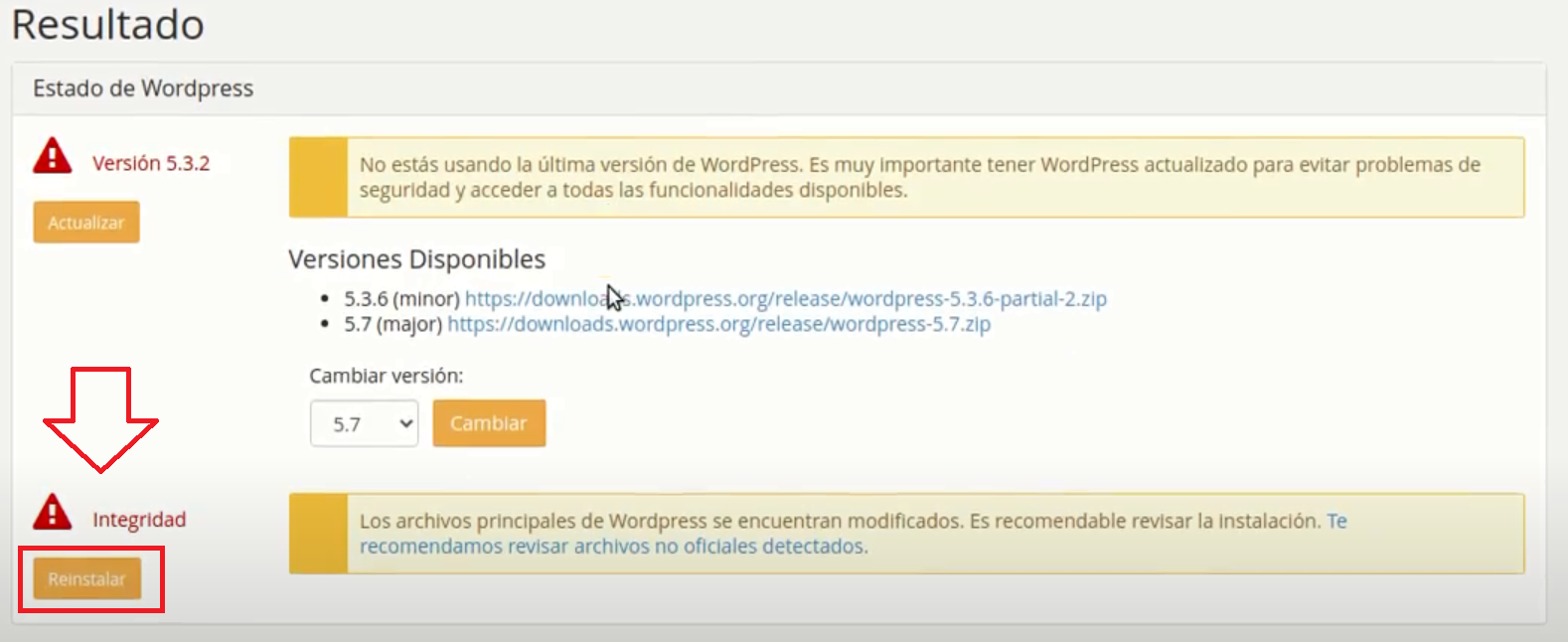Click the red downward arrow annotation

tap(100, 418)
